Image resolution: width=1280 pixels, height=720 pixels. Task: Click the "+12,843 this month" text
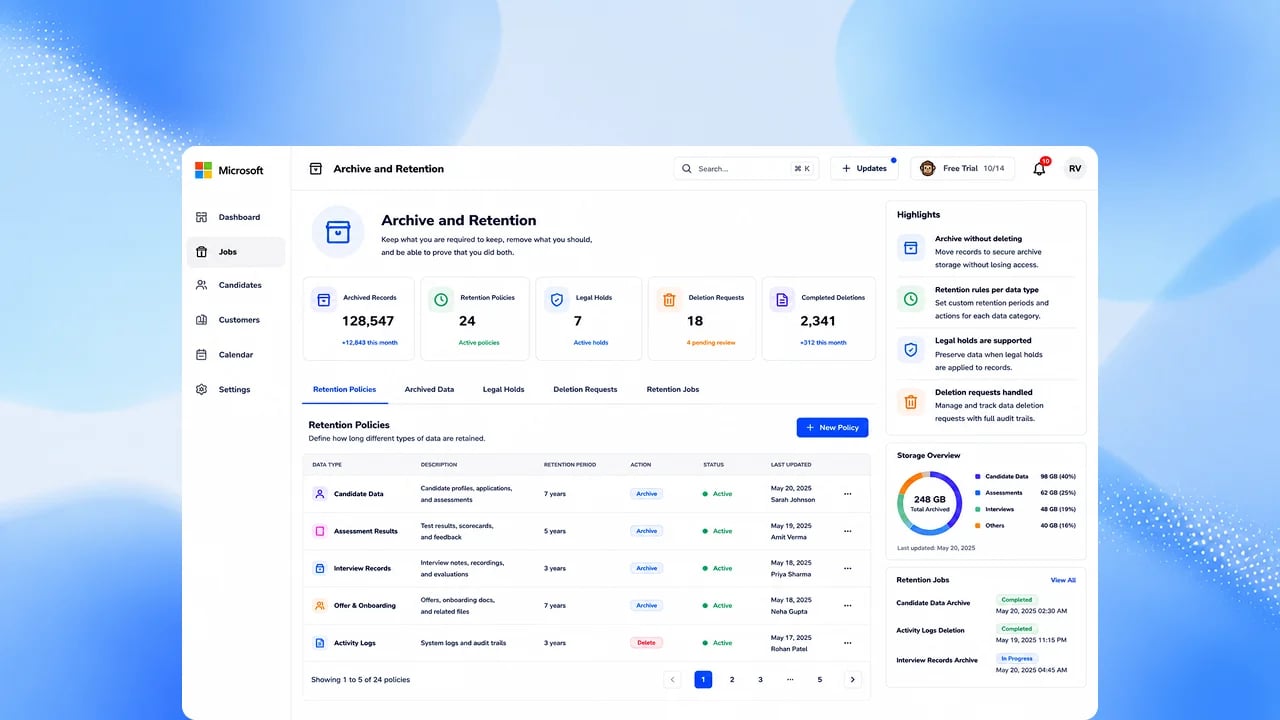(370, 343)
